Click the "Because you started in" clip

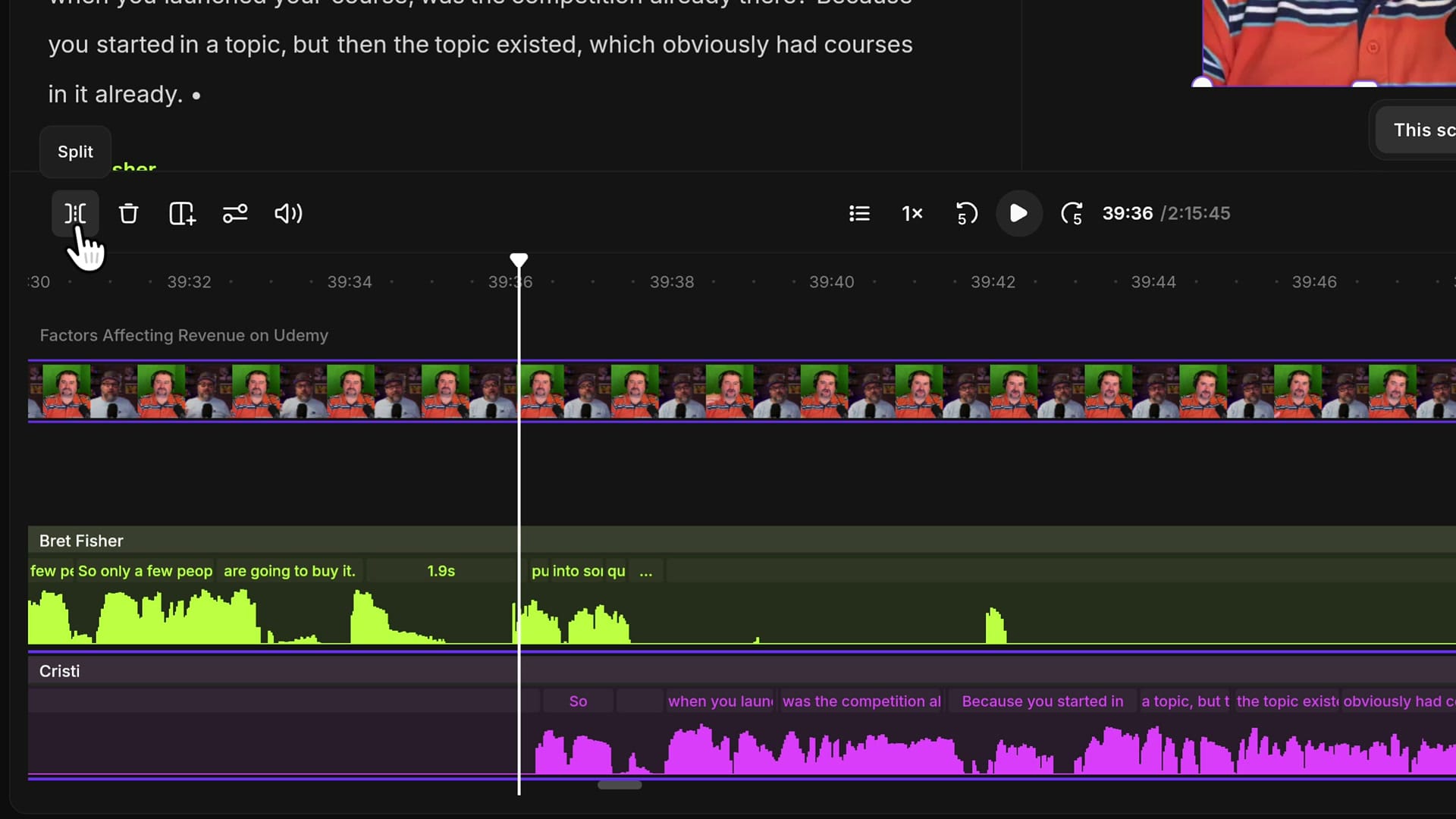[1043, 701]
